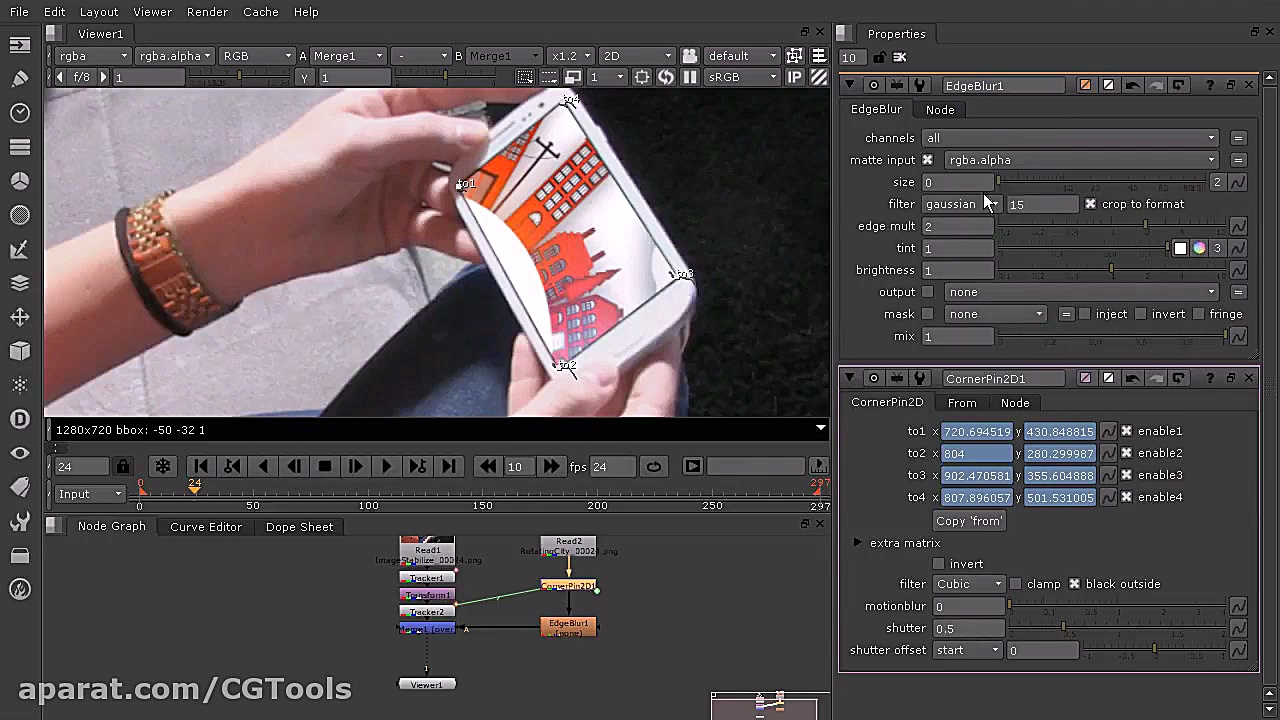Screen dimensions: 1280x720
Task: Open the Draw nodes toolbar menu
Action: pyautogui.click(x=20, y=79)
